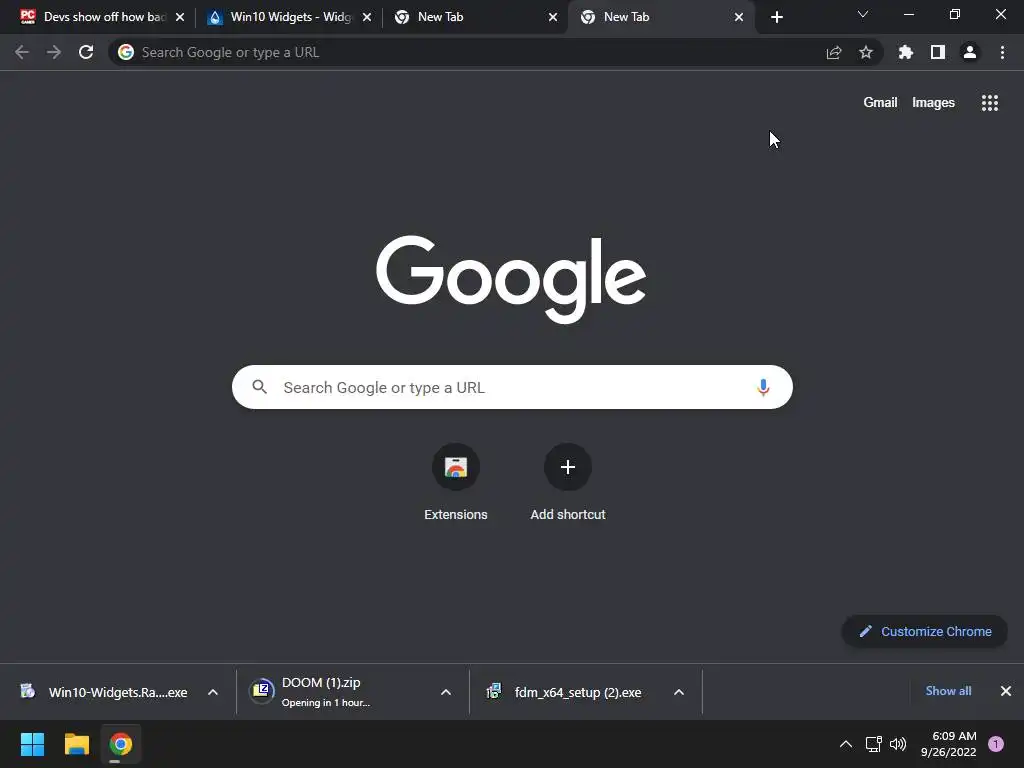Show hidden icons in the system tray
Screen dimensions: 1024x768
pyautogui.click(x=846, y=744)
